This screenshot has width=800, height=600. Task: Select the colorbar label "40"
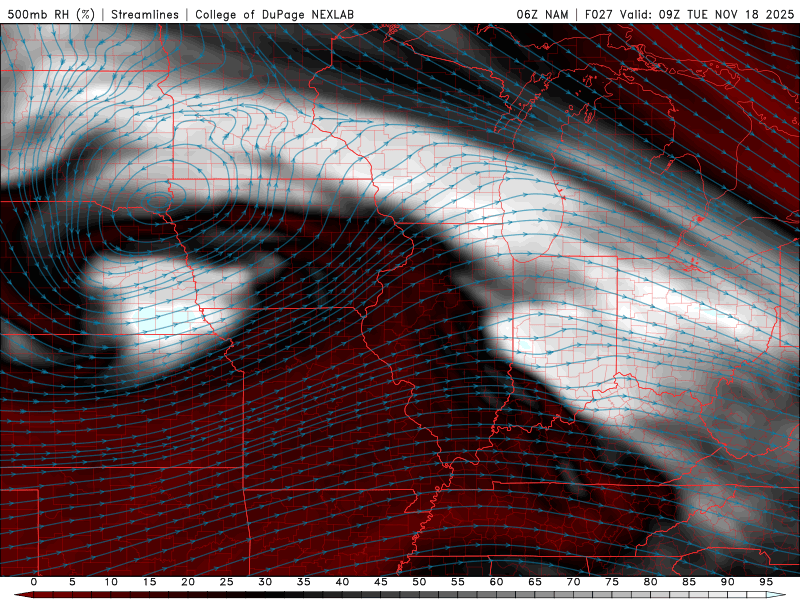click(x=342, y=582)
